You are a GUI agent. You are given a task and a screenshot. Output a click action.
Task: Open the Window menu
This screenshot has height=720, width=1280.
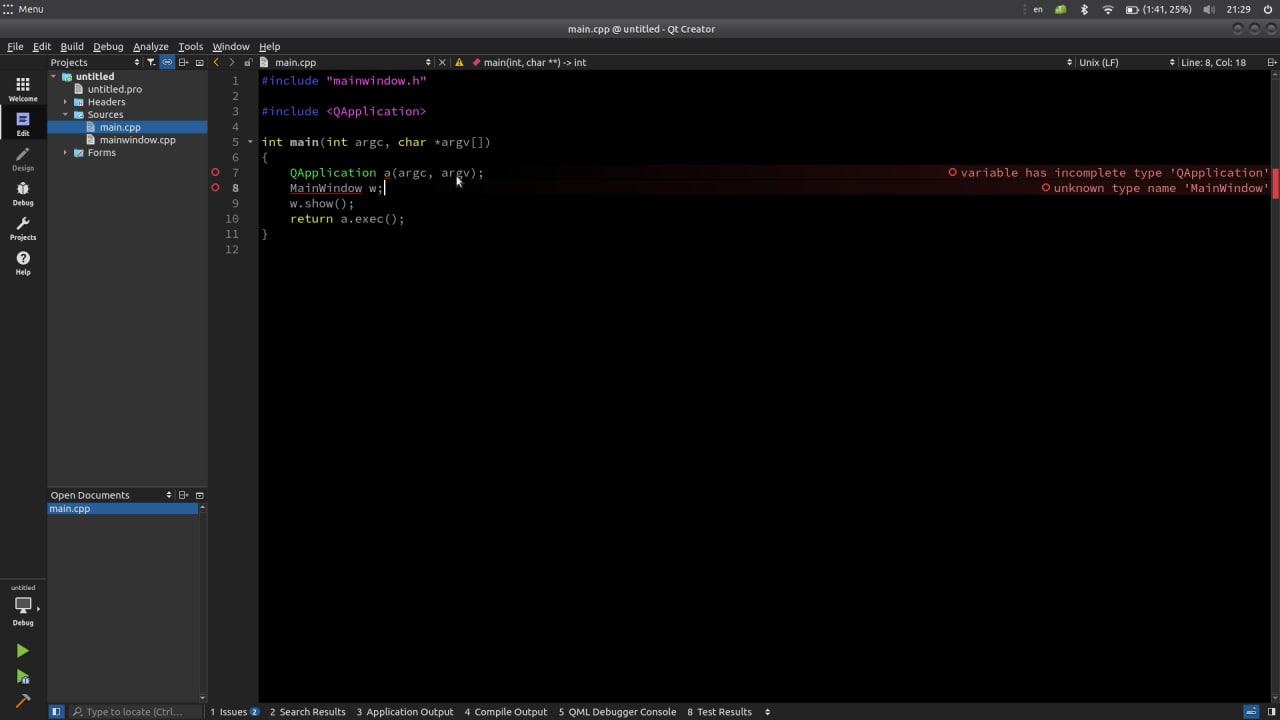(x=230, y=46)
